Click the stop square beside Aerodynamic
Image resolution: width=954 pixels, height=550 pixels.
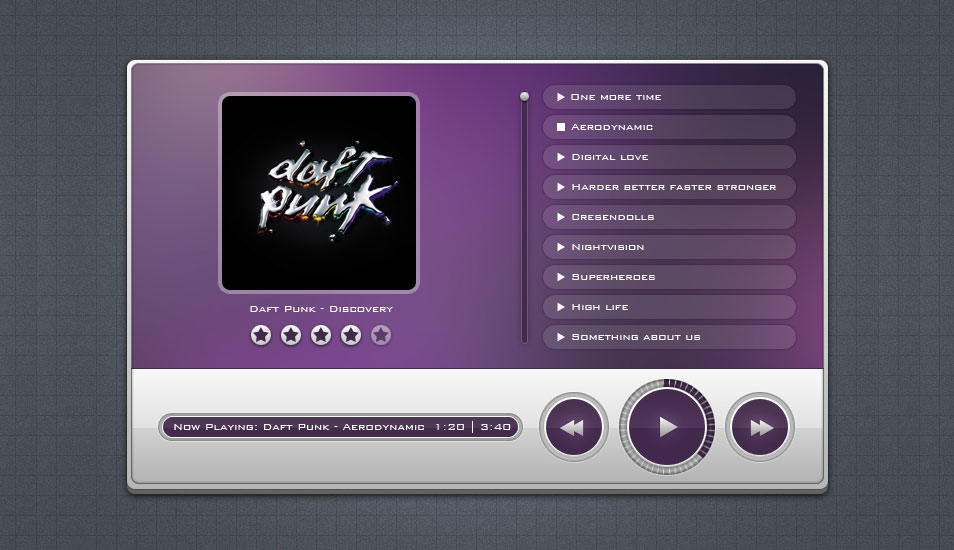point(561,127)
